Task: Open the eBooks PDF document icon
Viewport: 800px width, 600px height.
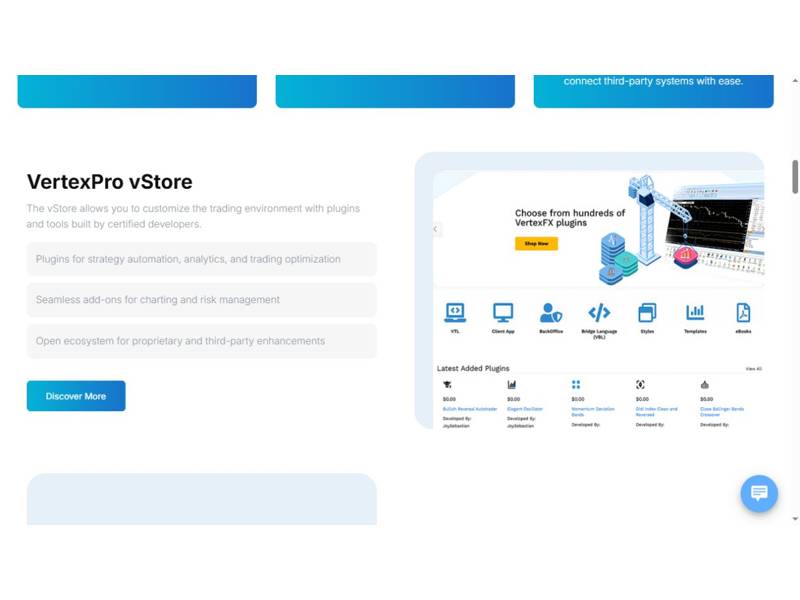Action: click(x=743, y=313)
